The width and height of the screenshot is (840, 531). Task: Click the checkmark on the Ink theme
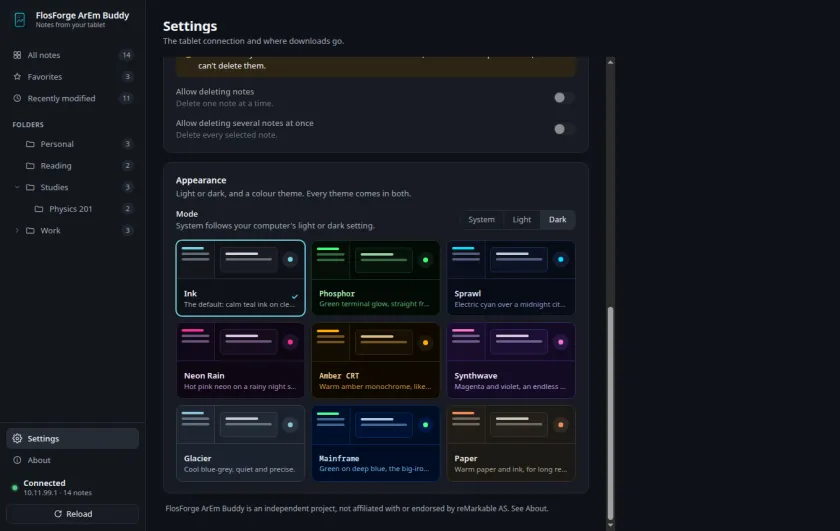295,296
